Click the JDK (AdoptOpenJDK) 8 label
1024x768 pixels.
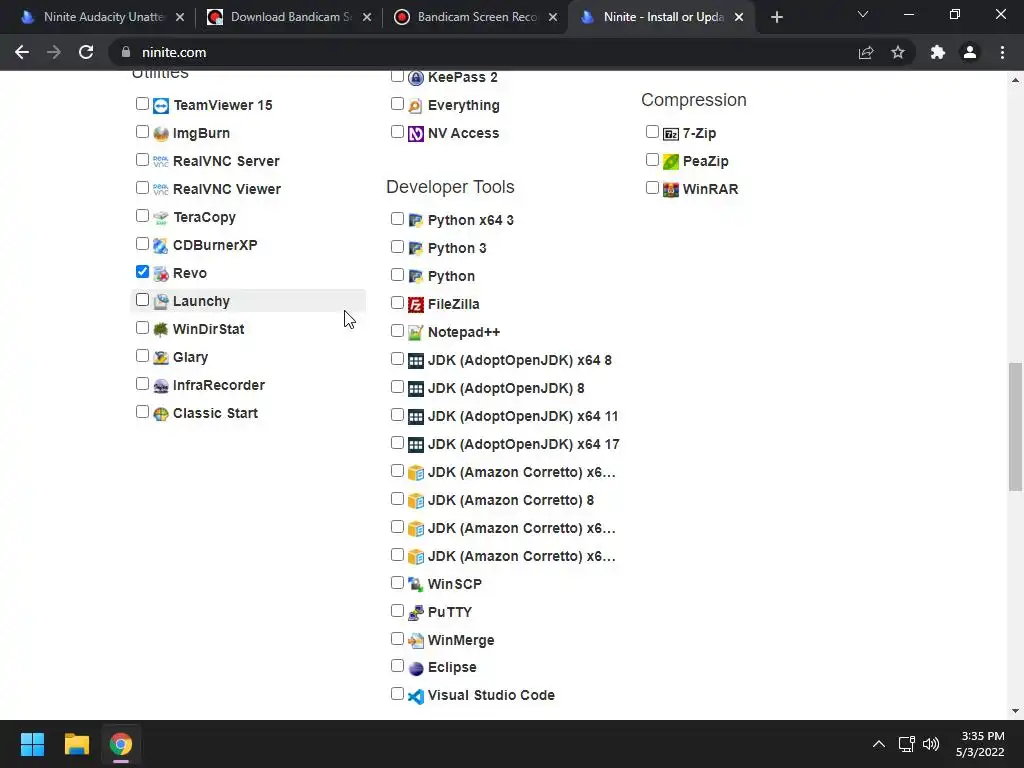tap(506, 389)
